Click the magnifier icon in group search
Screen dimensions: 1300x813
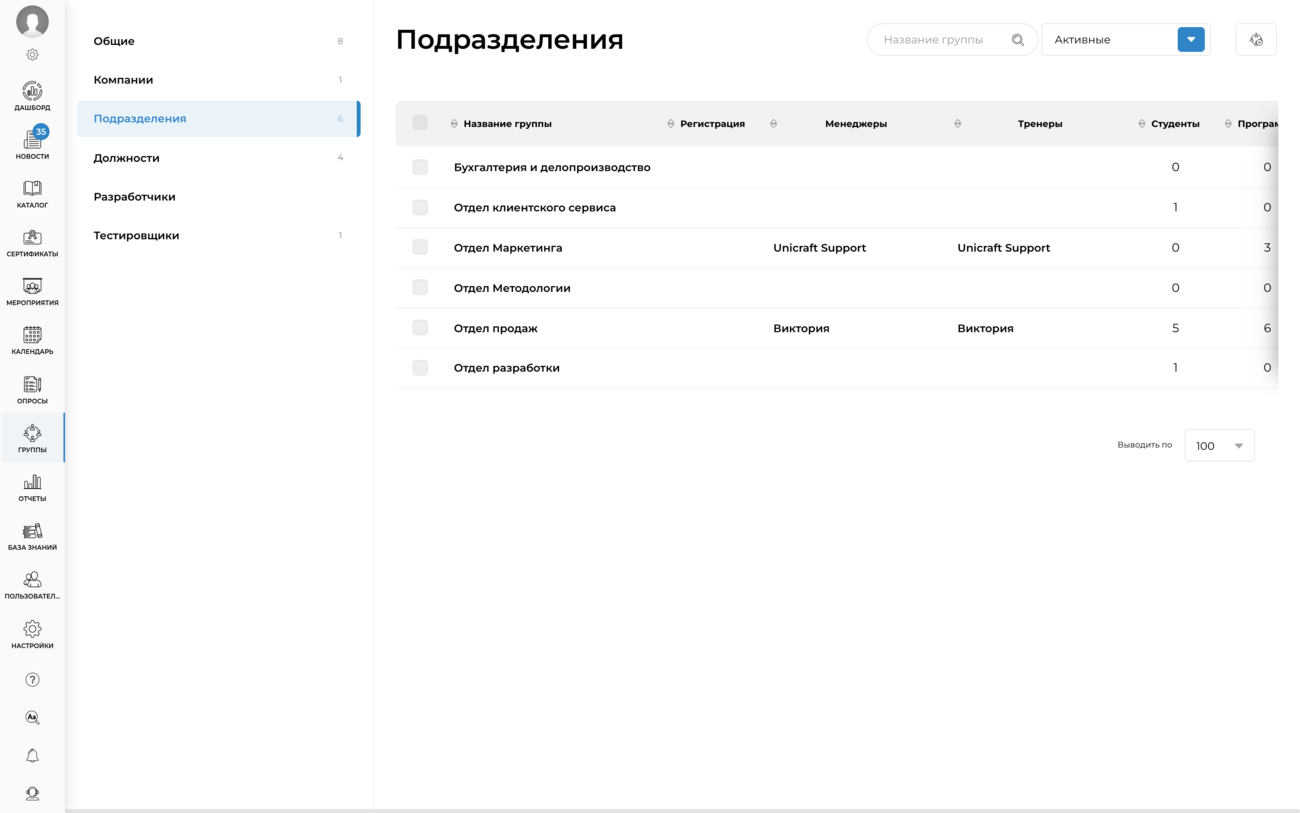click(x=1018, y=40)
